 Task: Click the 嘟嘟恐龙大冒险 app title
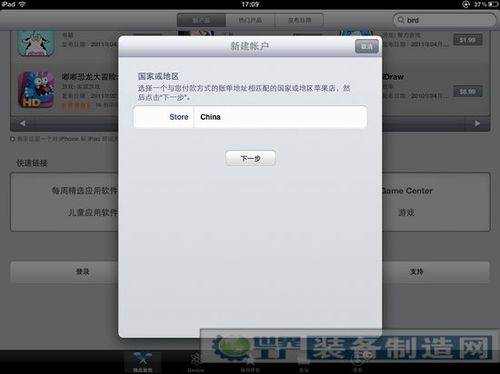coord(90,77)
